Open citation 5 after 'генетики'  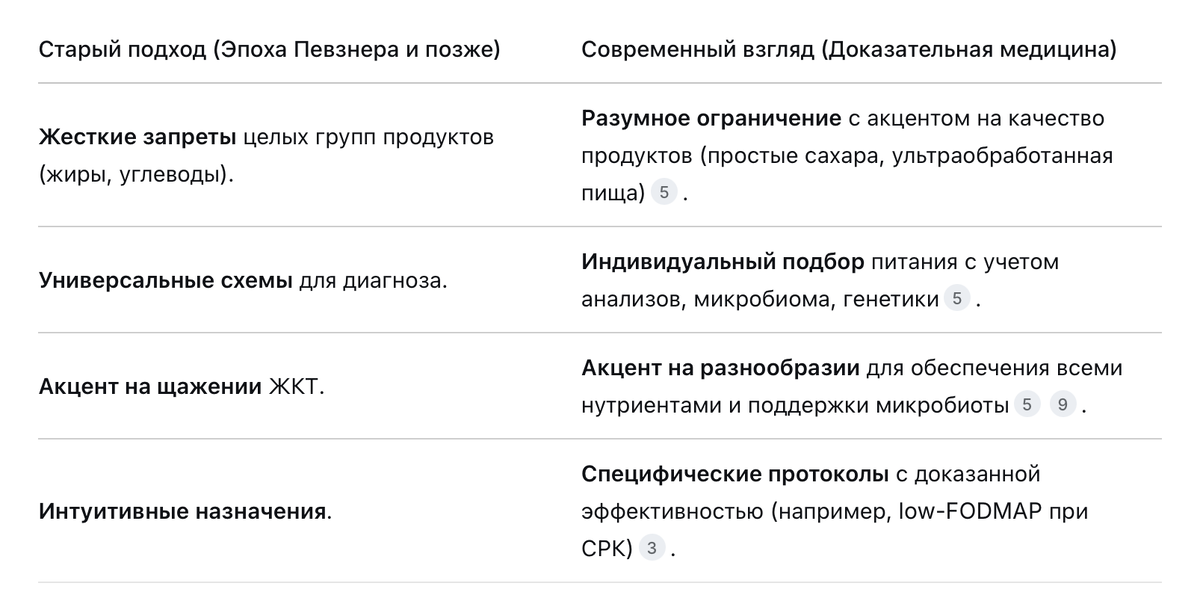click(957, 298)
